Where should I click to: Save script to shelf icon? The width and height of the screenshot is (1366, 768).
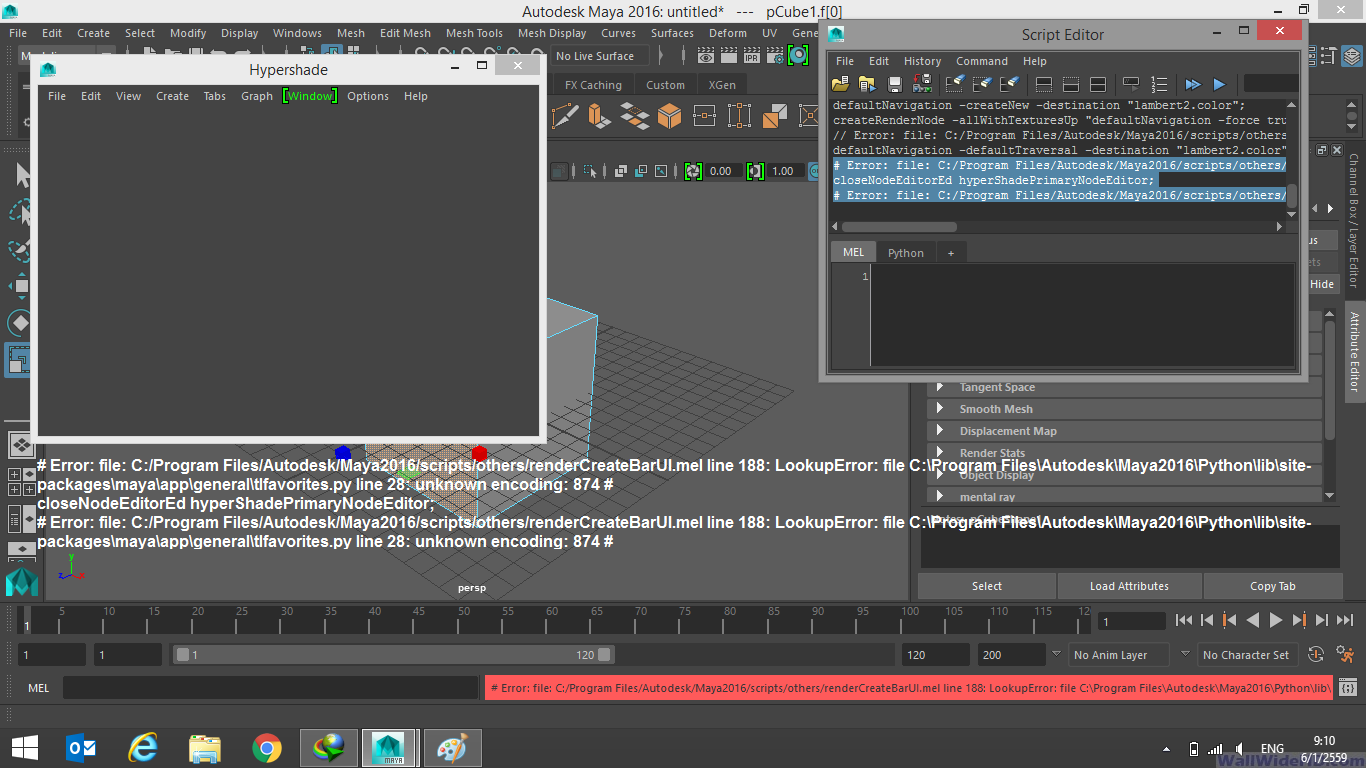(922, 84)
